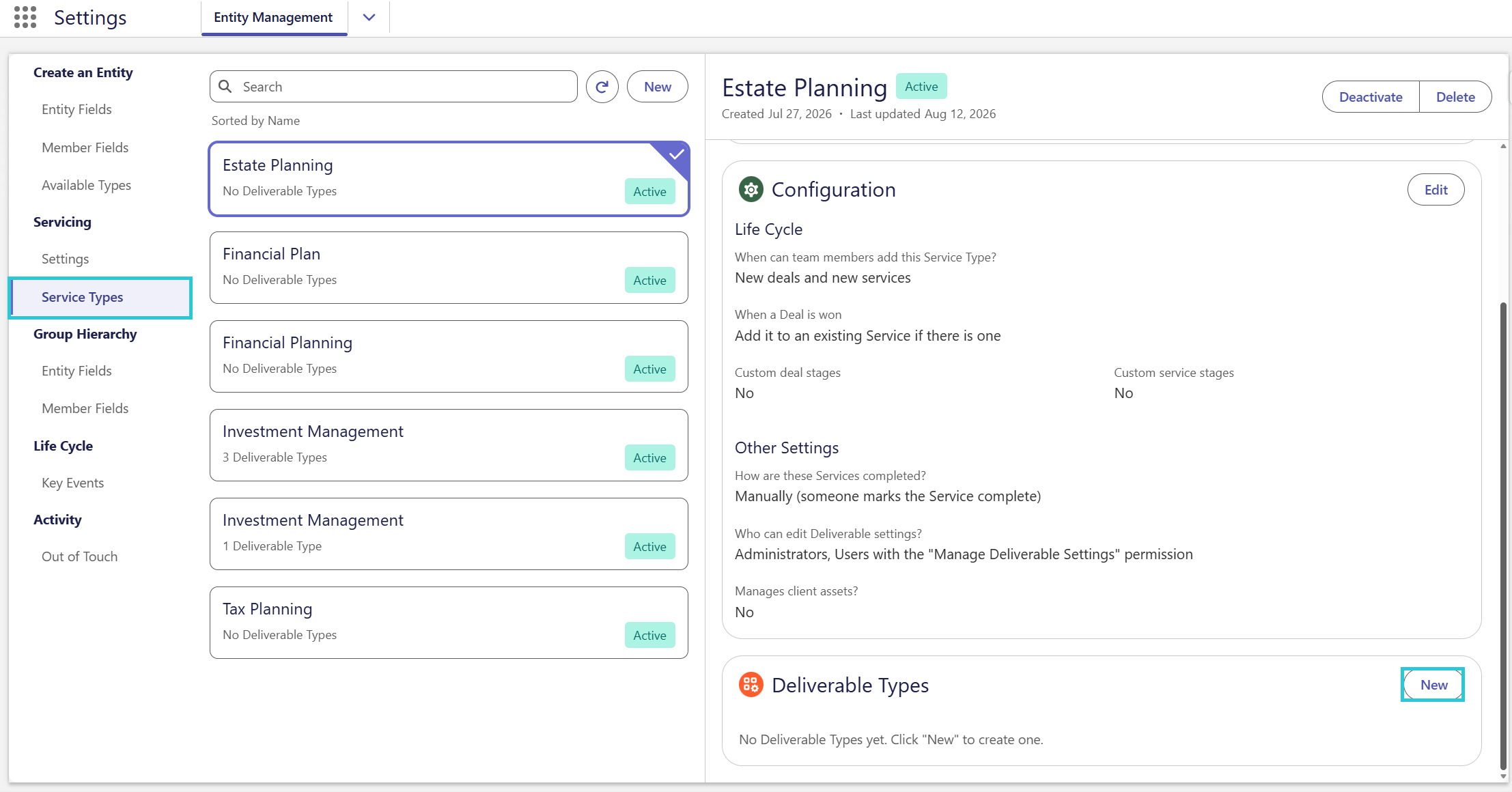
Task: Click "New deals and new services" value
Action: pos(822,278)
